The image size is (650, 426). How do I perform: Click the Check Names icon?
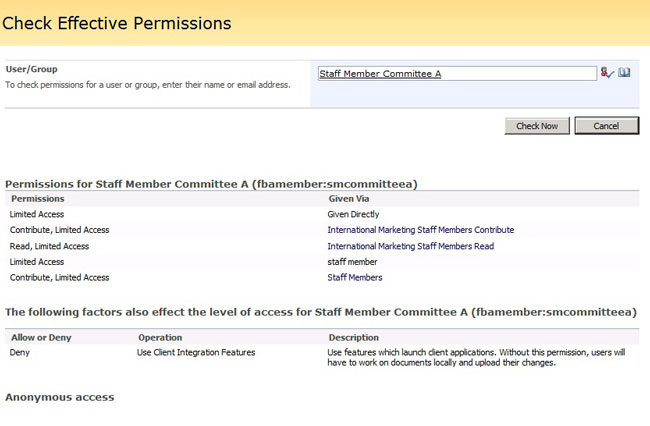point(606,73)
